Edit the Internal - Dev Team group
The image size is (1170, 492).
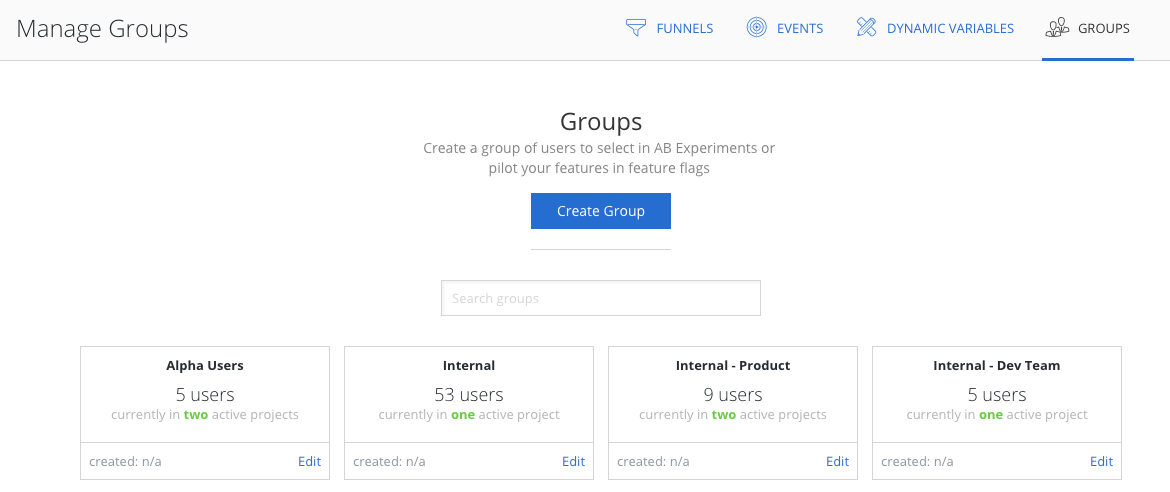[x=1101, y=461]
